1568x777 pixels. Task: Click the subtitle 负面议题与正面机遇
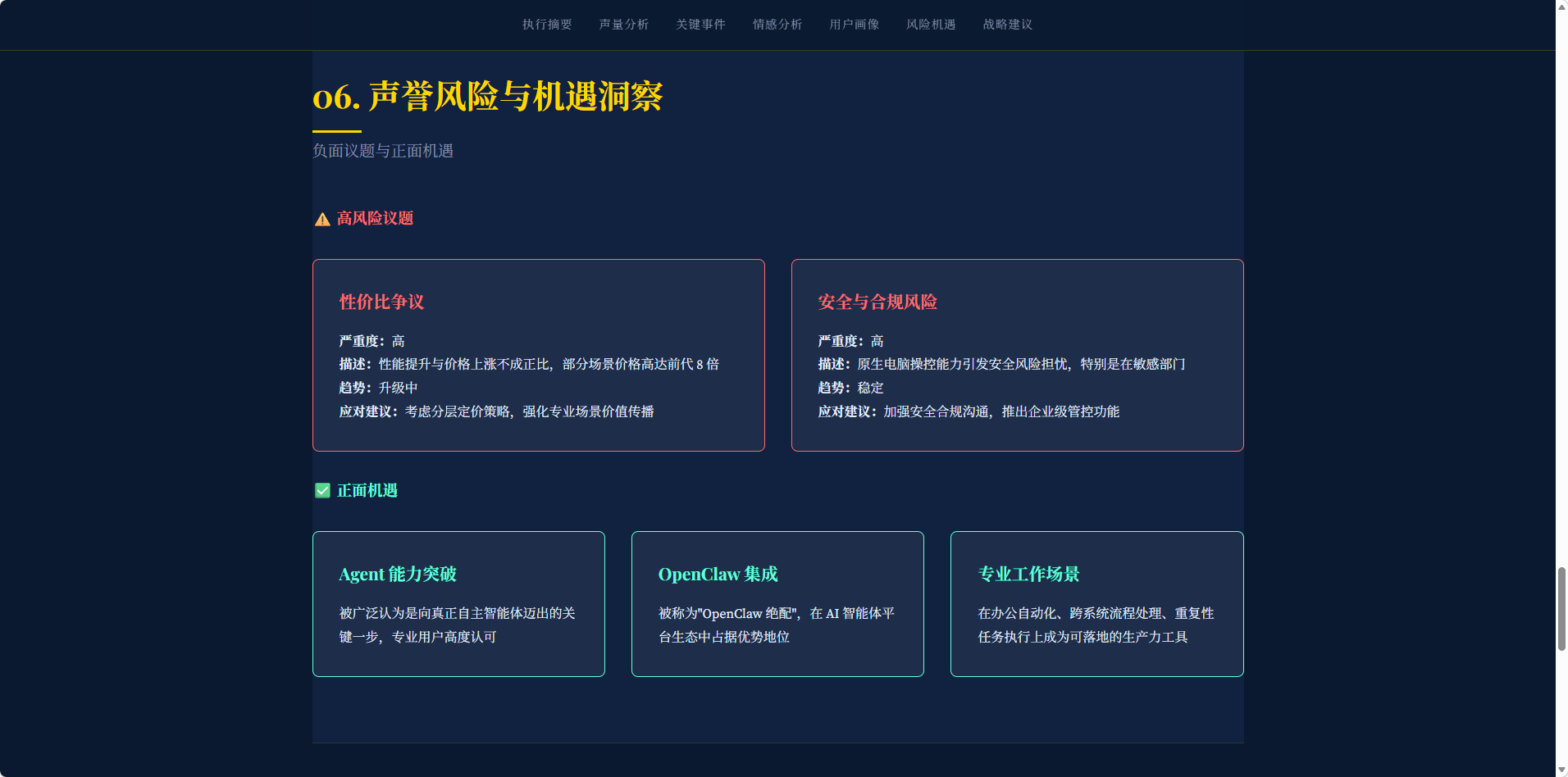(384, 151)
